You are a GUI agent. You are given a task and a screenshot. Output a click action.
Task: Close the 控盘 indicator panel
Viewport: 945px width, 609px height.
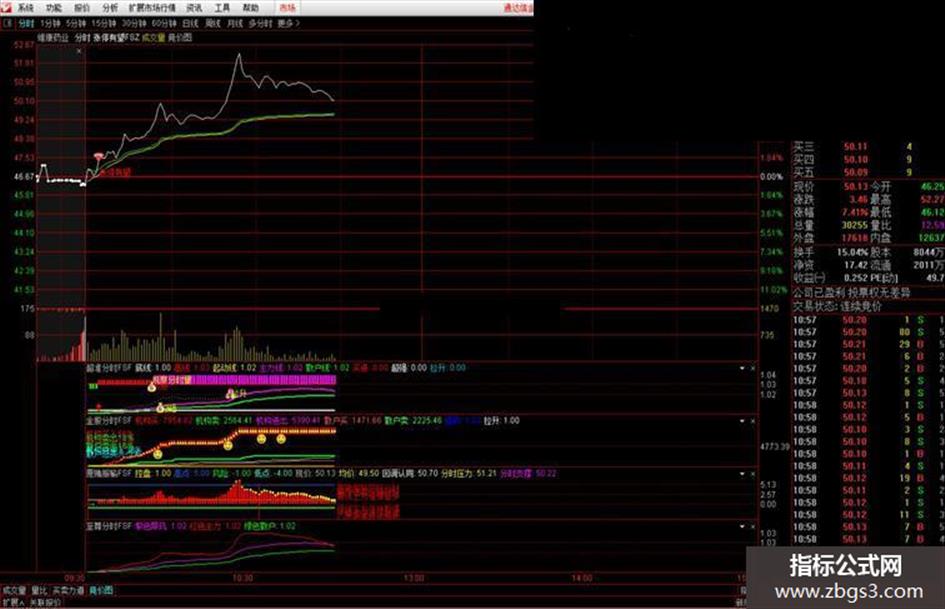(x=753, y=474)
